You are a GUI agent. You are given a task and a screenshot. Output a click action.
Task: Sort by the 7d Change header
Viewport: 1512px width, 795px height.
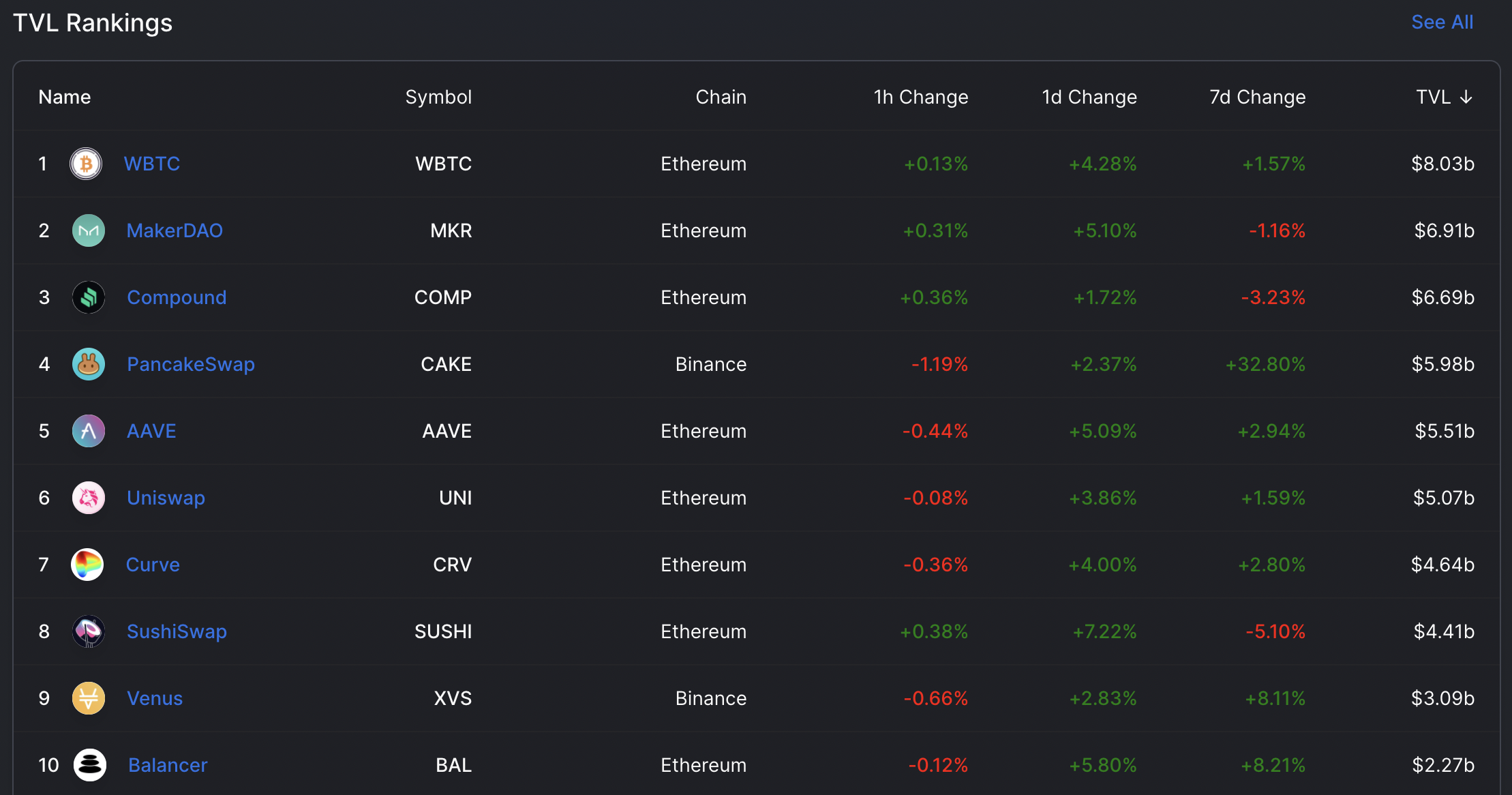1258,97
